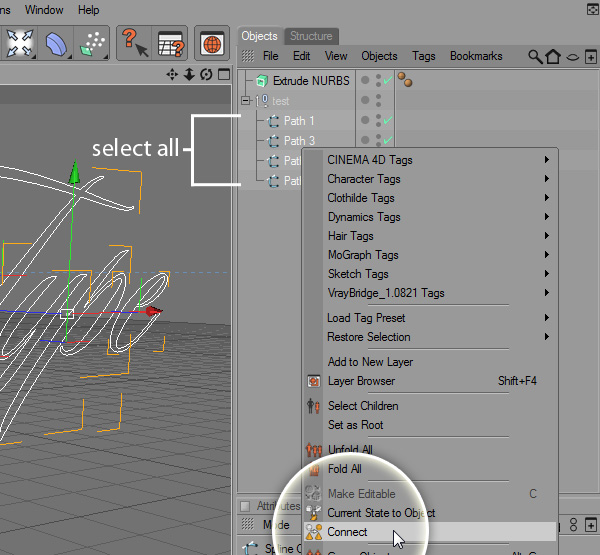Click the home icon in Objects panel

tap(553, 57)
